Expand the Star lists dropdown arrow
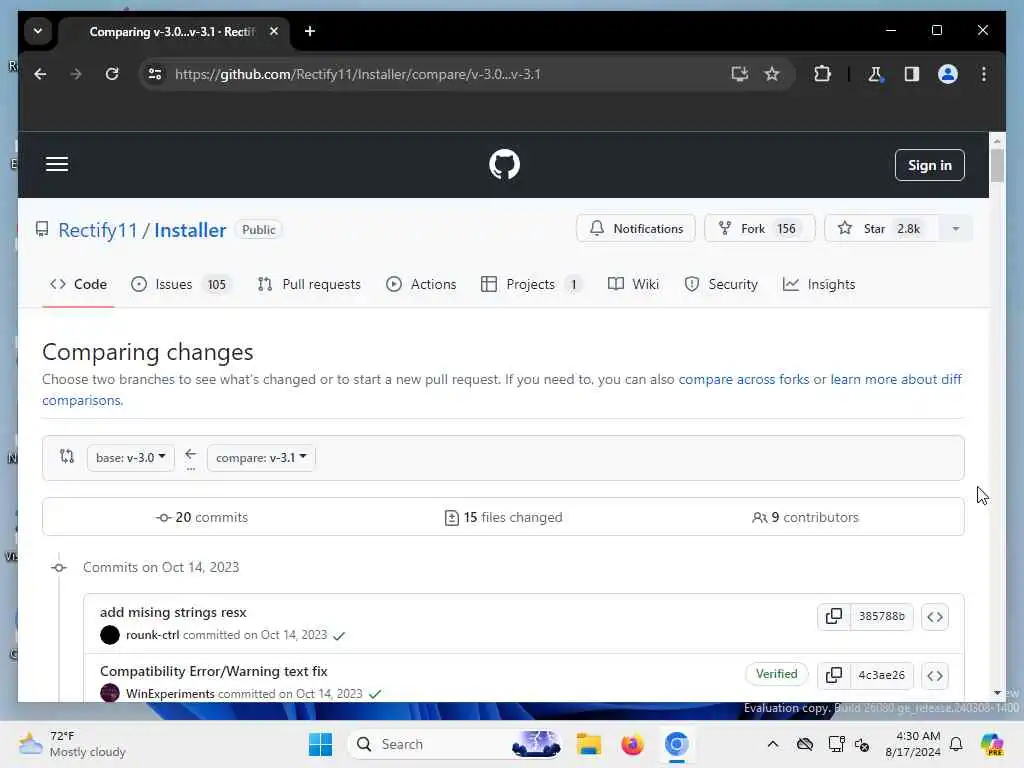The image size is (1024, 768). tap(955, 229)
